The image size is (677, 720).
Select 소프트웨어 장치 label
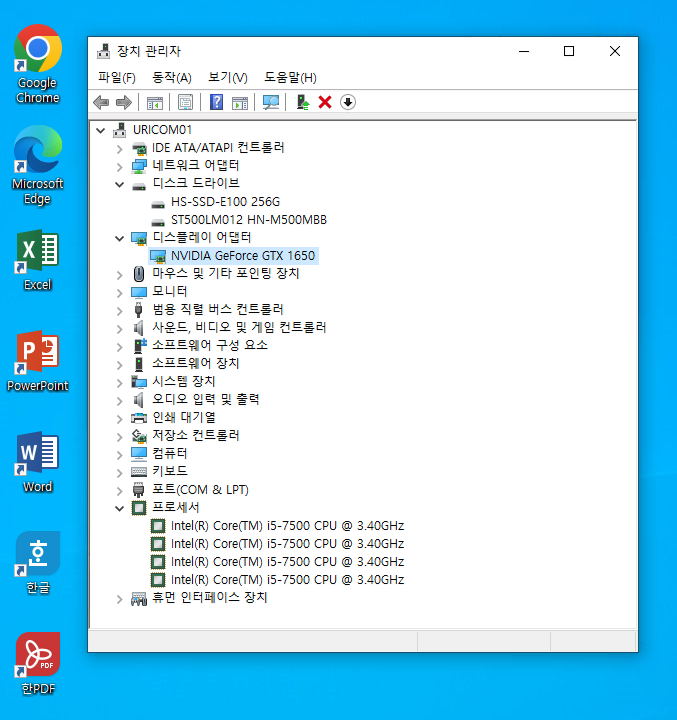196,364
